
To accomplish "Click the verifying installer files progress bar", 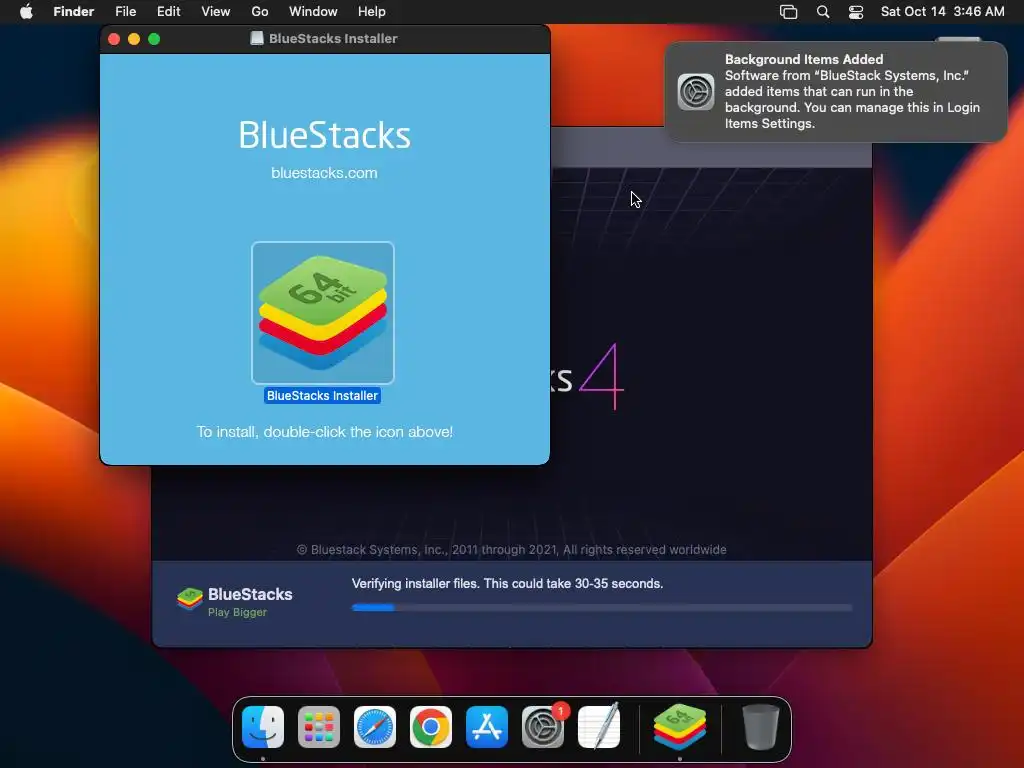I will (602, 607).
